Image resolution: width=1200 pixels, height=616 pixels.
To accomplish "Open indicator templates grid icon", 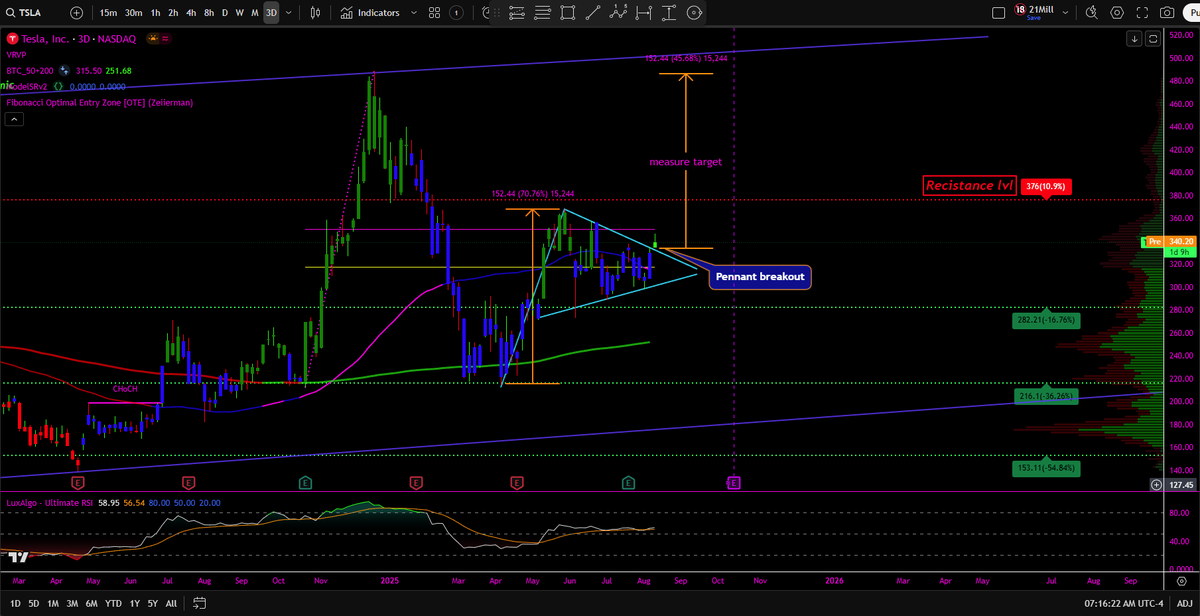I will (435, 13).
